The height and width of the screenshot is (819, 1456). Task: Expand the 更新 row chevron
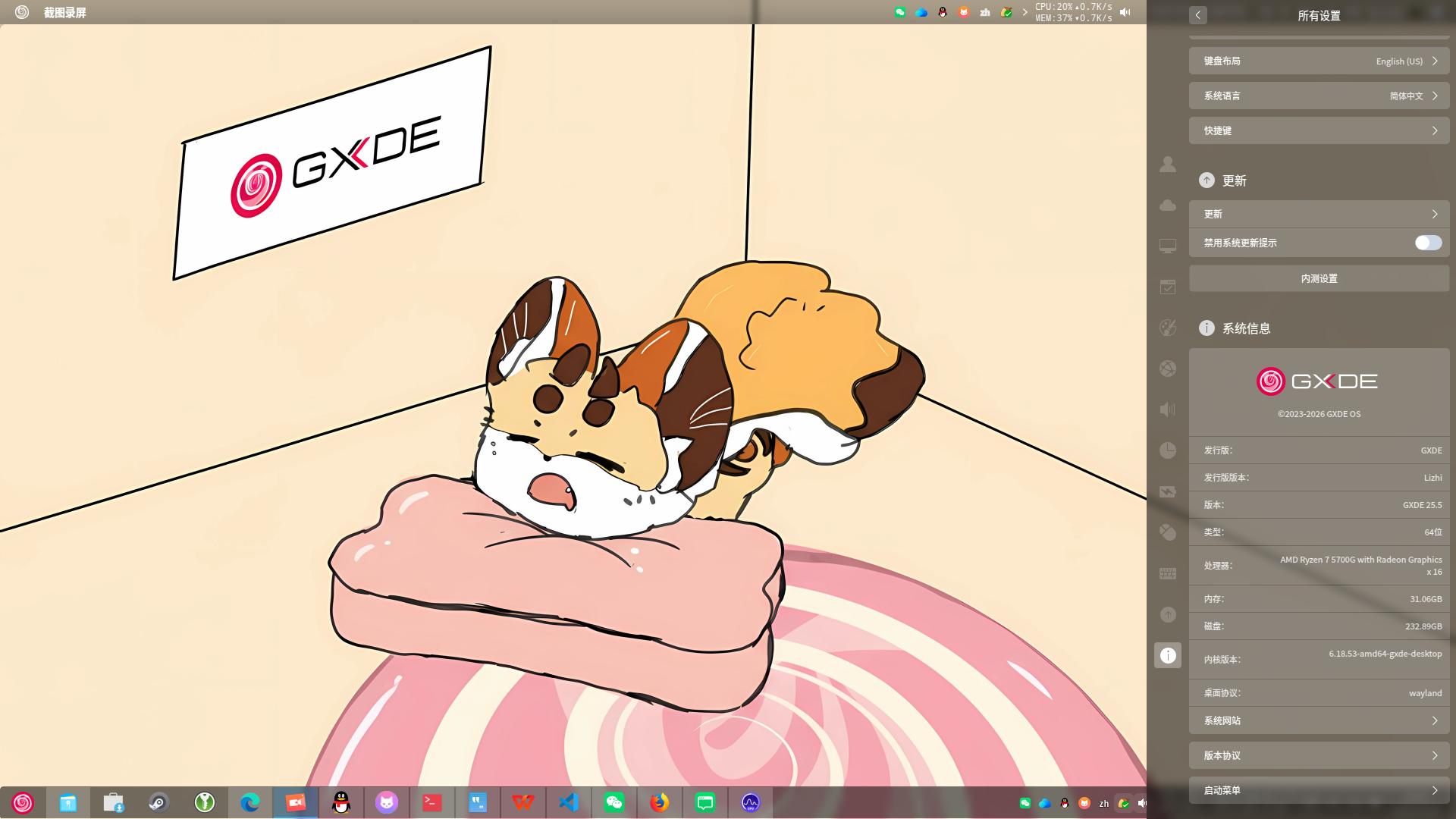click(1435, 214)
